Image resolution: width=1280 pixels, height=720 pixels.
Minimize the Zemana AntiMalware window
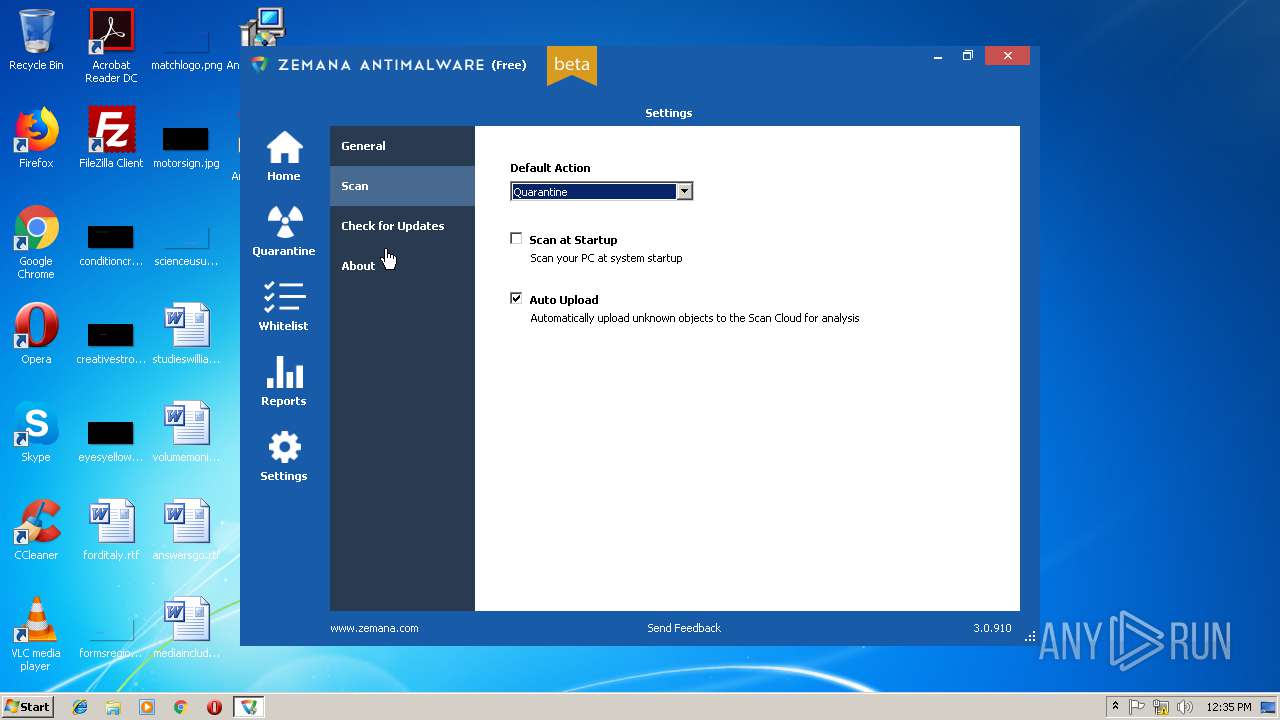coord(938,56)
